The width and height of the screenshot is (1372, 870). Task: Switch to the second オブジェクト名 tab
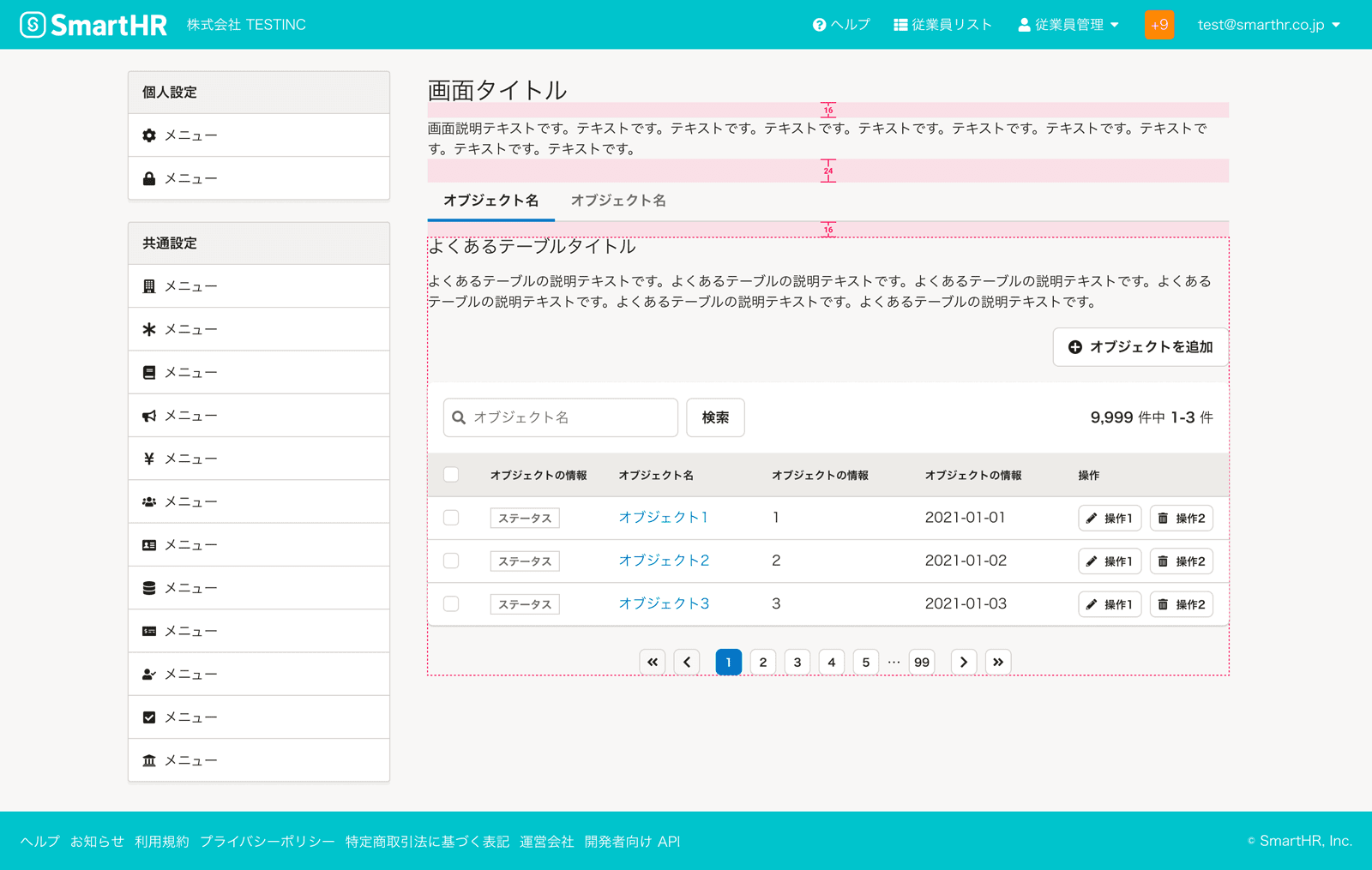(x=618, y=201)
